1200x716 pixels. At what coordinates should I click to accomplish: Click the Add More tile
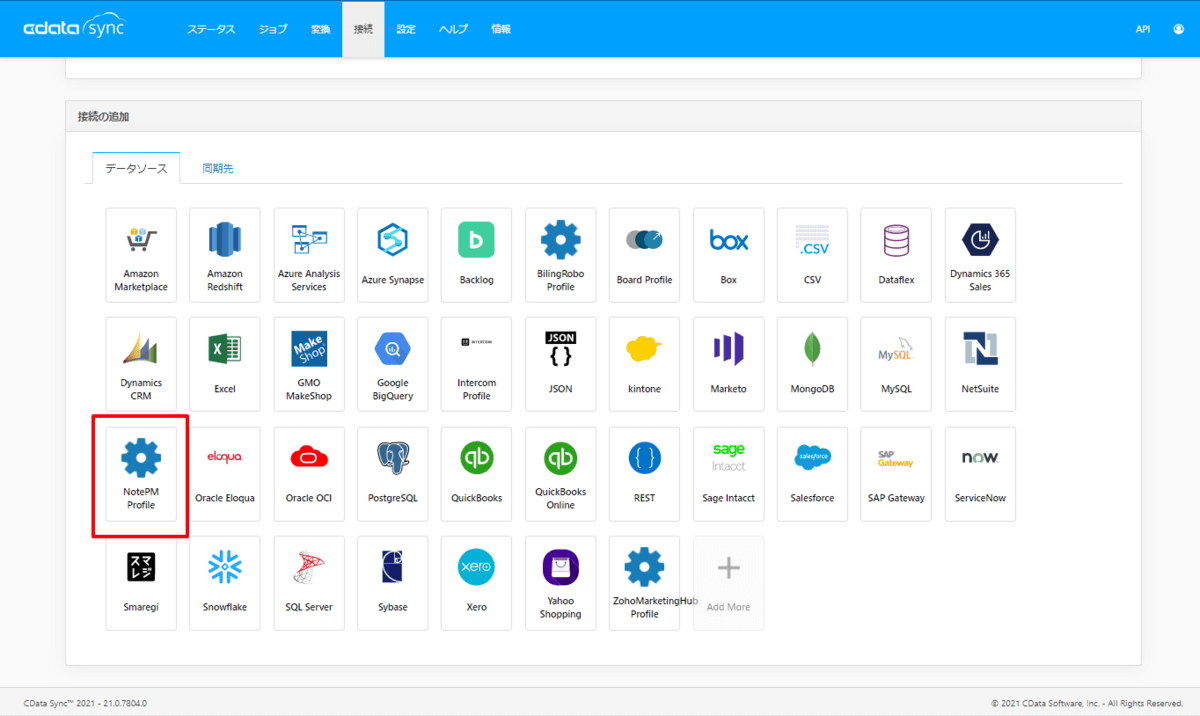click(x=729, y=583)
